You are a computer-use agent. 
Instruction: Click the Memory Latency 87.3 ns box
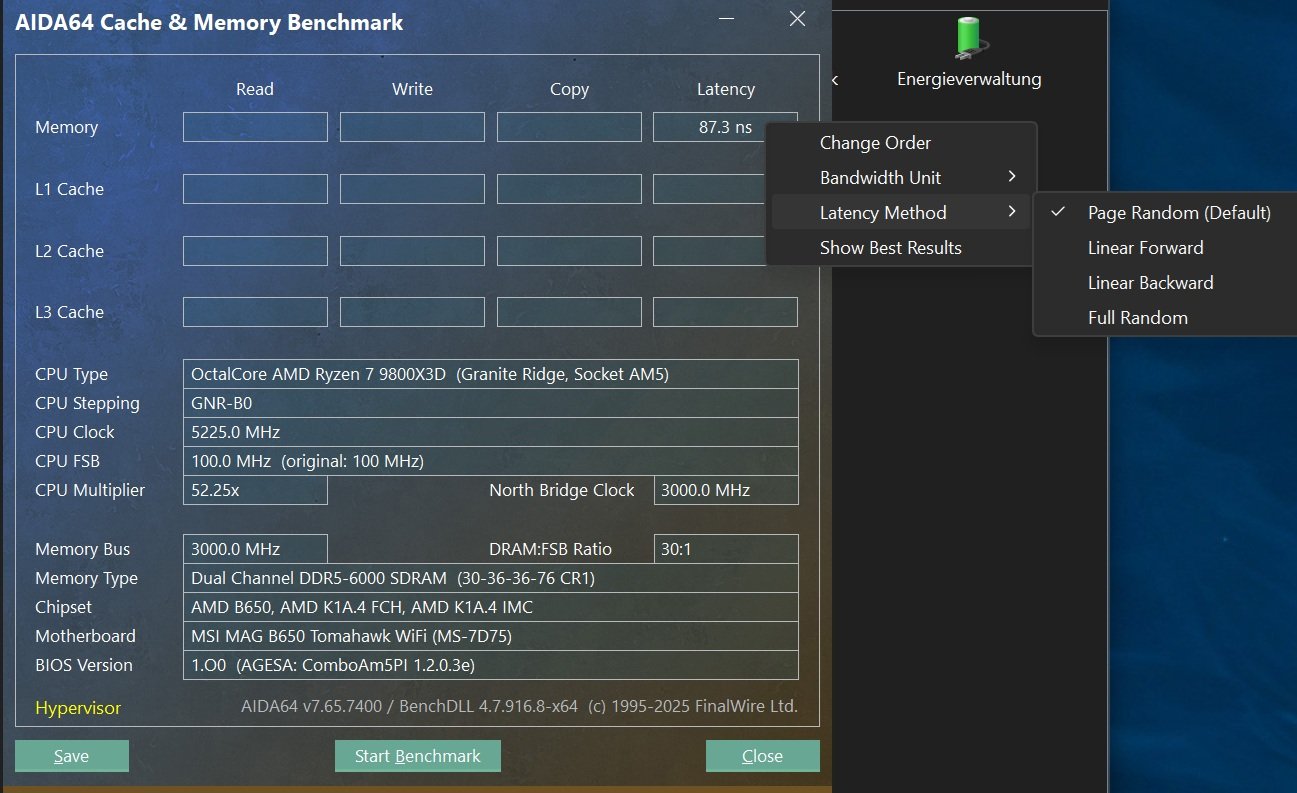coord(725,127)
